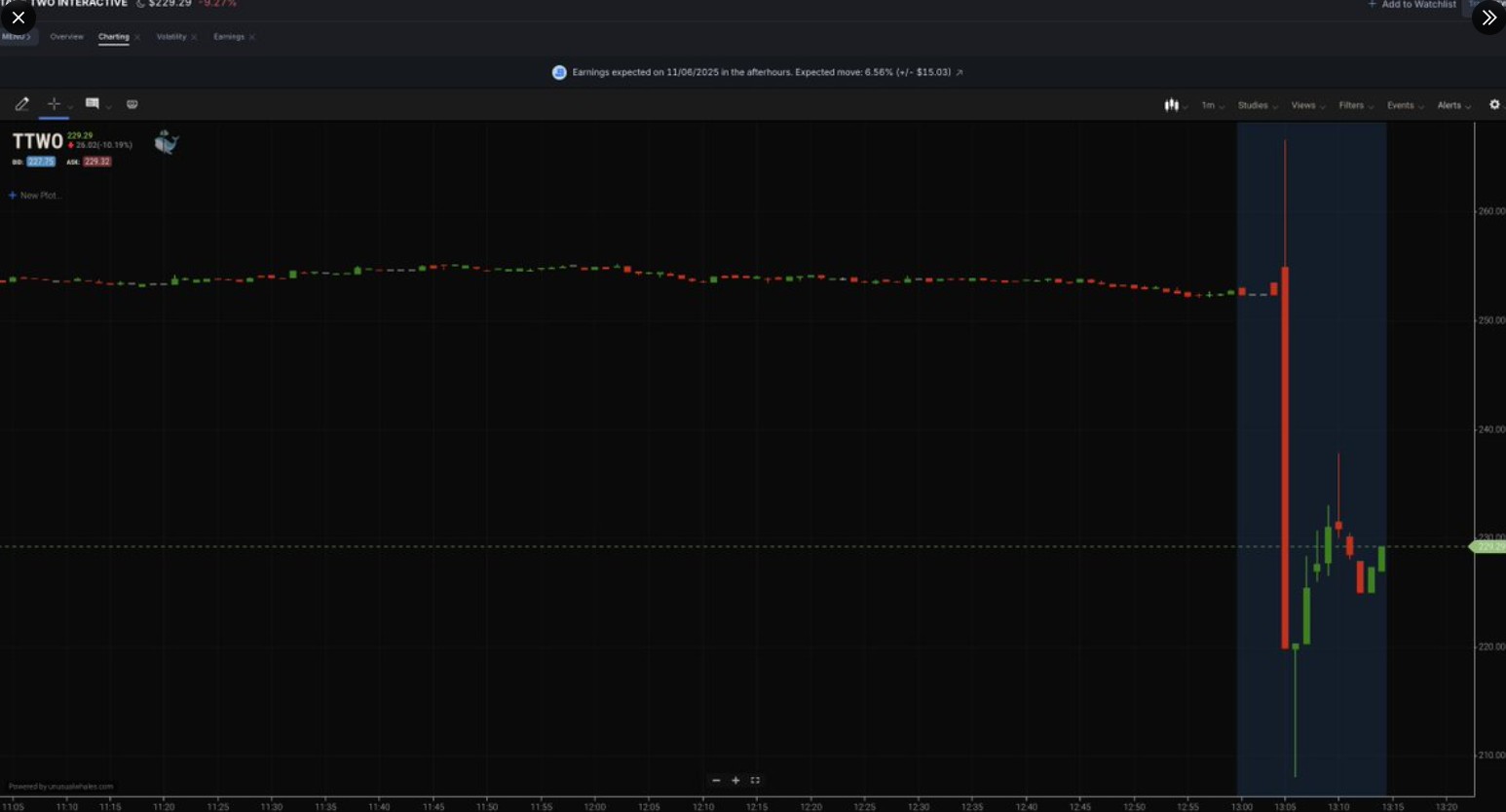Select the pencil drawing tool
This screenshot has height=812, width=1506.
coord(22,104)
